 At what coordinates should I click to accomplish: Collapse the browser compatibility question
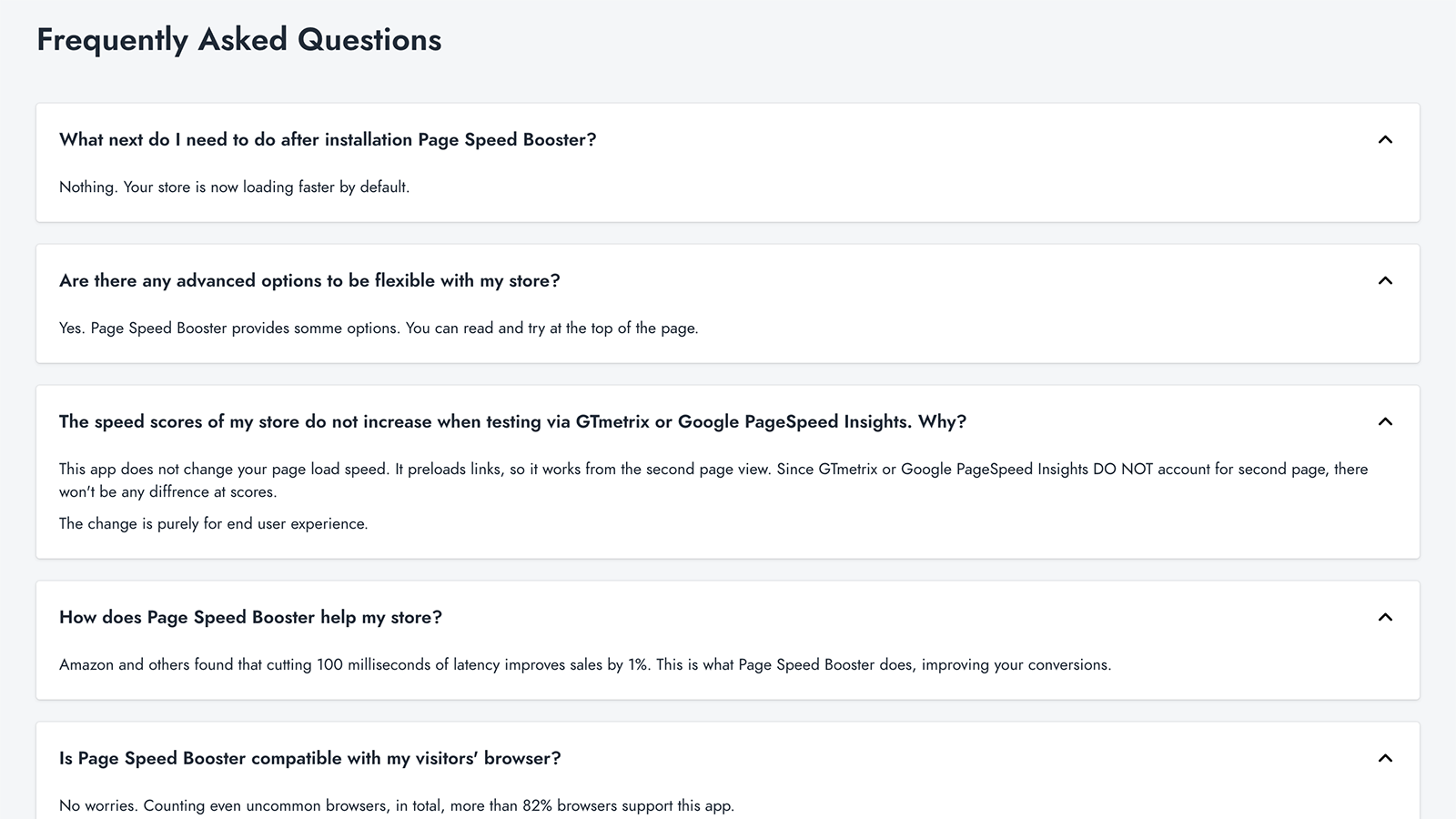pos(1386,757)
